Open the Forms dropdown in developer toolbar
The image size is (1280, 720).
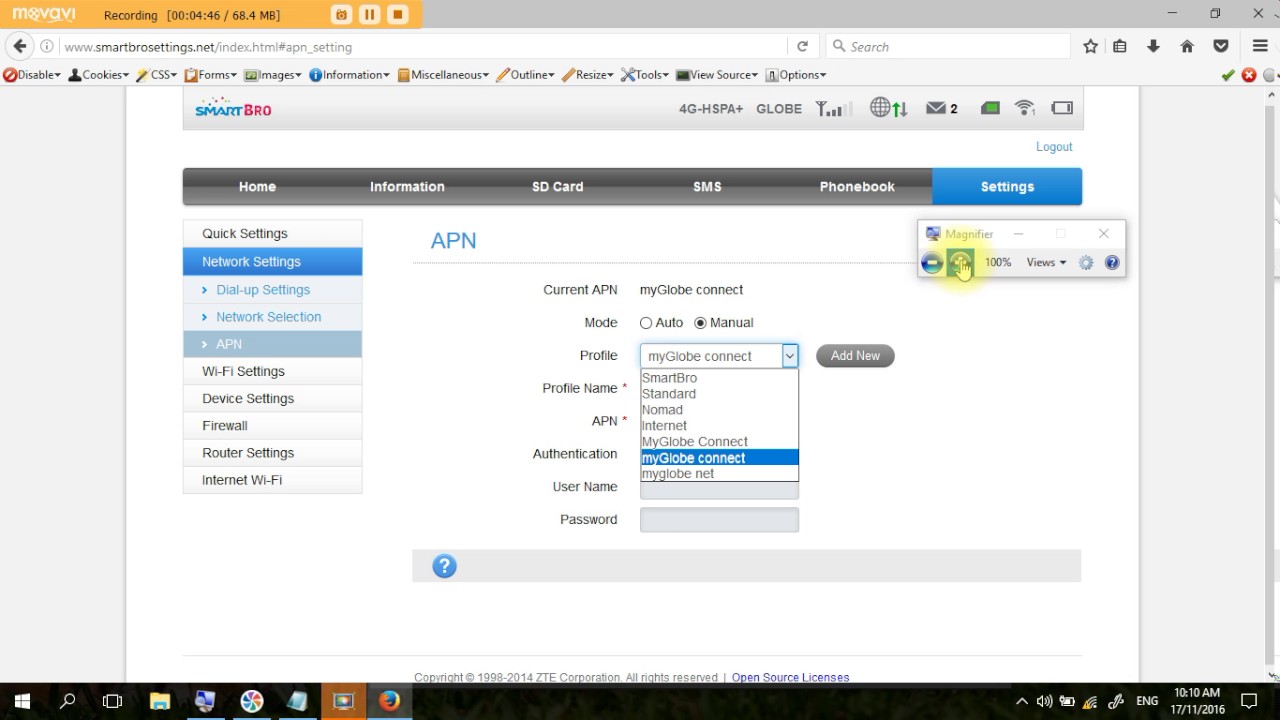pos(210,75)
